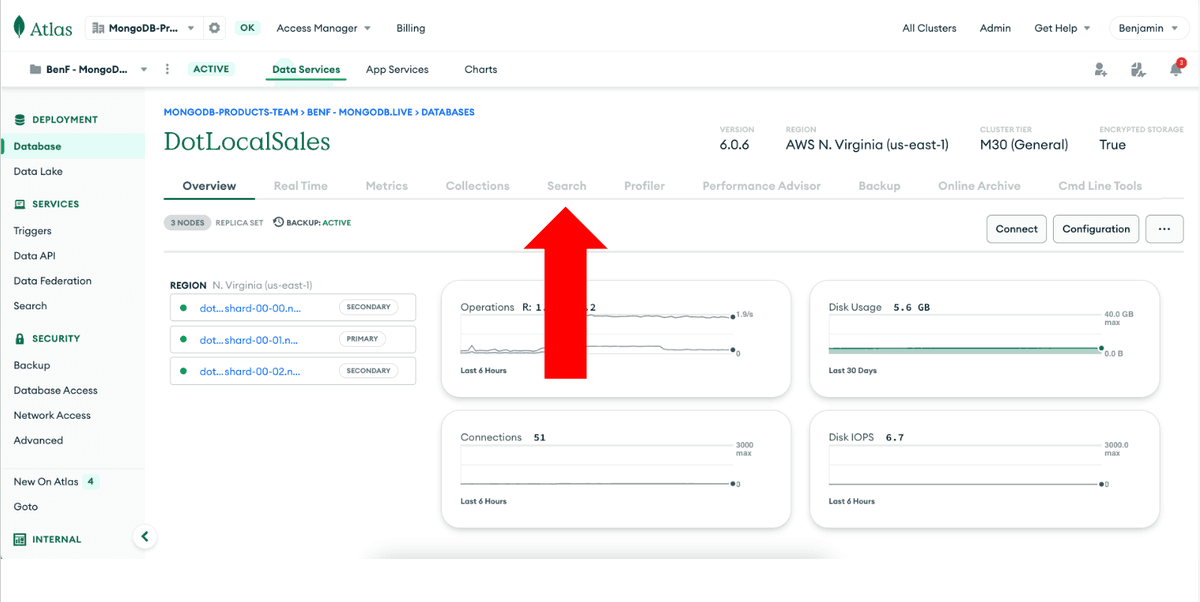Open the Disk Usage chart

[983, 338]
